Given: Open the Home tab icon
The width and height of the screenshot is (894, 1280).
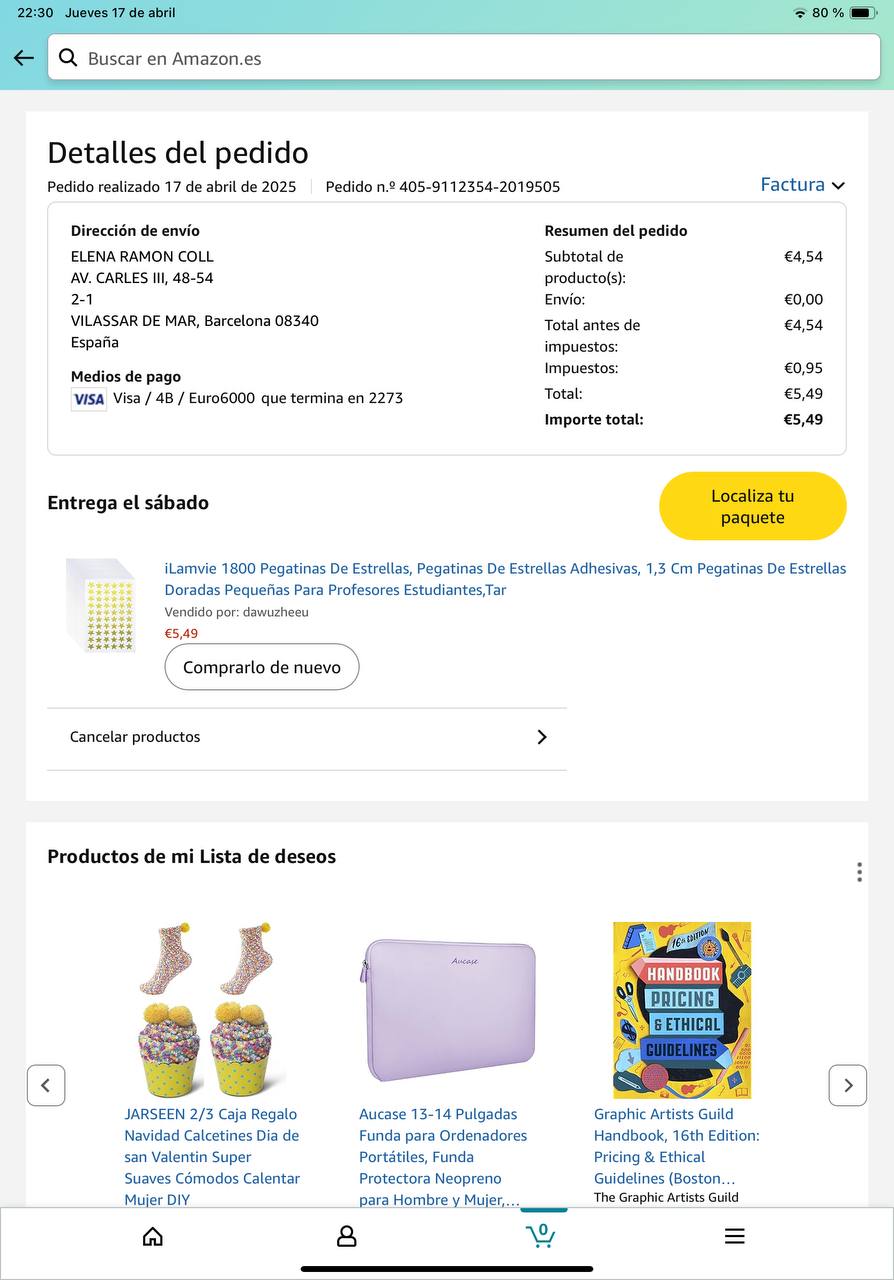Looking at the screenshot, I should pyautogui.click(x=153, y=1237).
